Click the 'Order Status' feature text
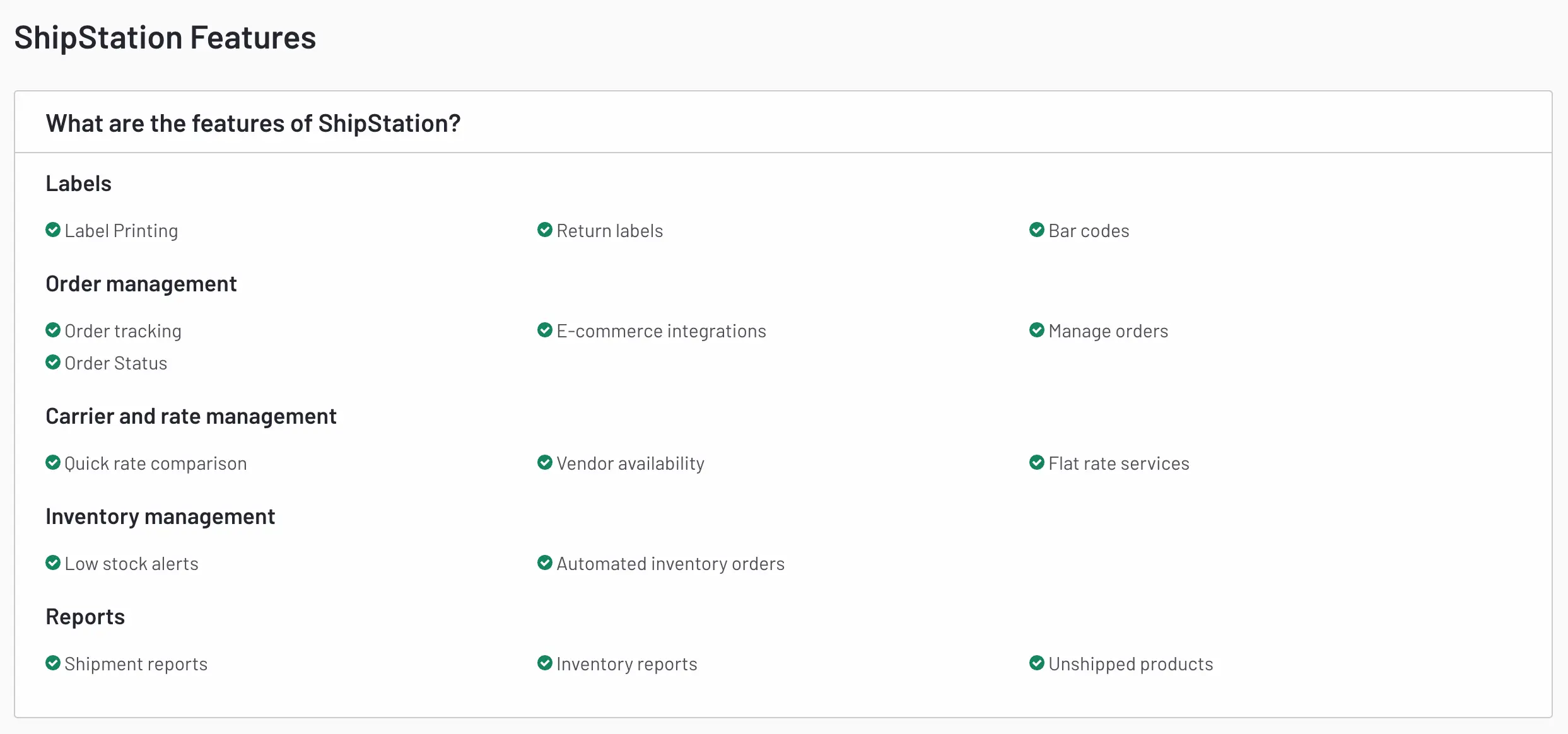Screen dimensions: 1568x734 pos(116,363)
